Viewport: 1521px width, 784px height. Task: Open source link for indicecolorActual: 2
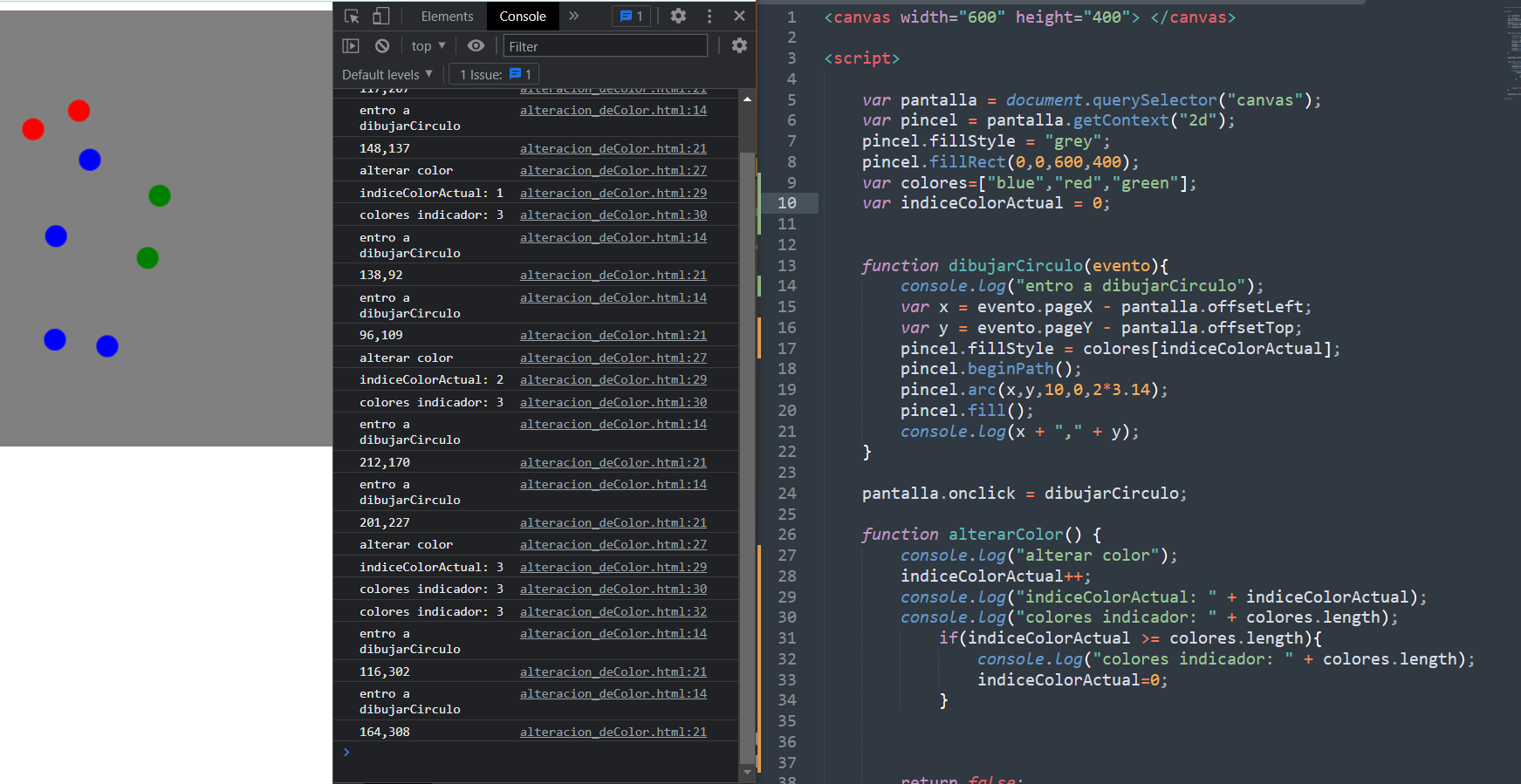613,379
